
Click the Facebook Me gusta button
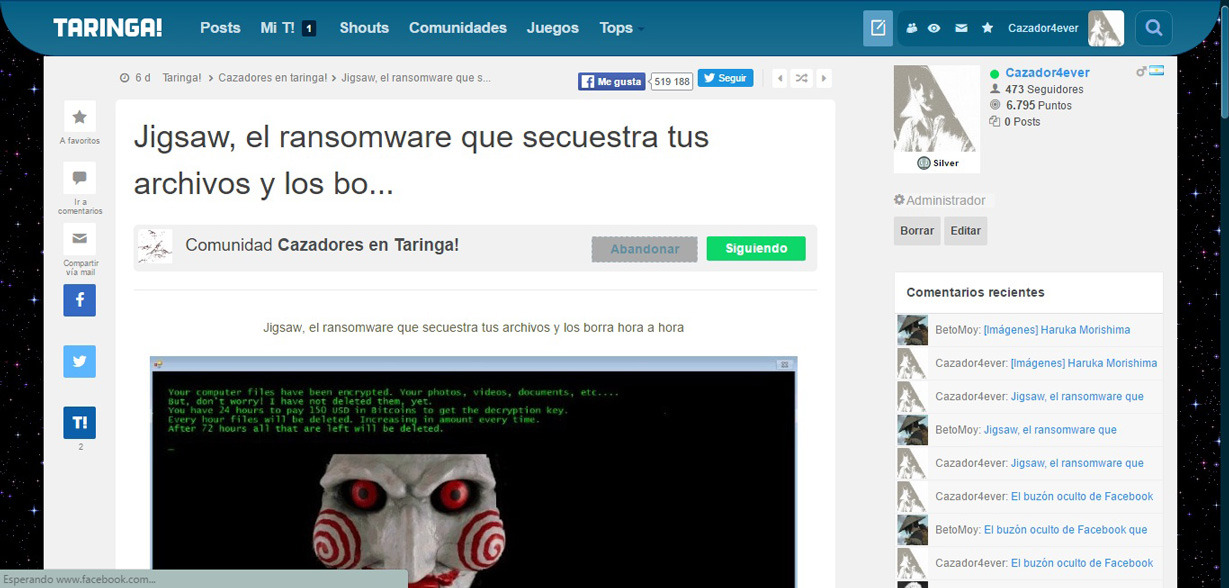(611, 81)
